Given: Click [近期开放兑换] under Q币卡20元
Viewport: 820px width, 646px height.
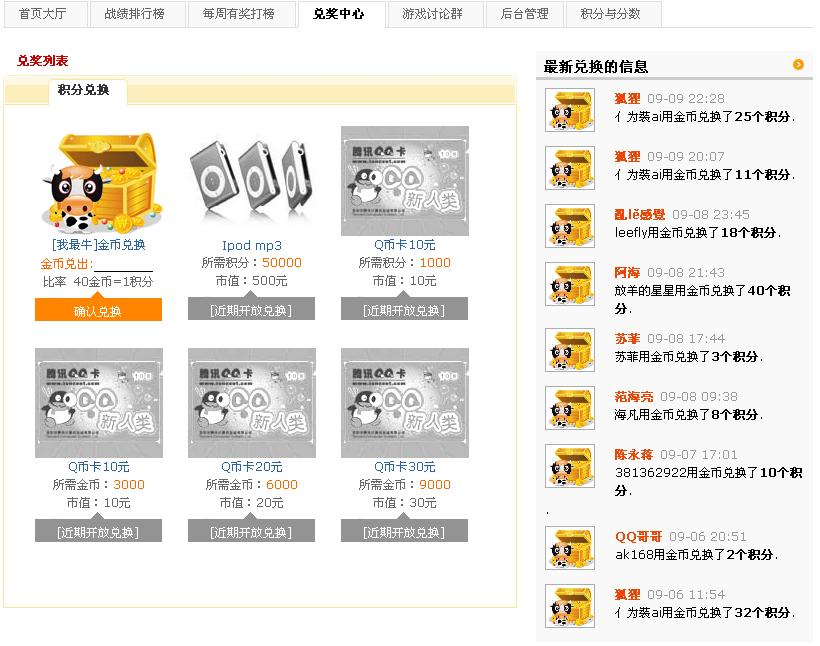Looking at the screenshot, I should tap(252, 531).
